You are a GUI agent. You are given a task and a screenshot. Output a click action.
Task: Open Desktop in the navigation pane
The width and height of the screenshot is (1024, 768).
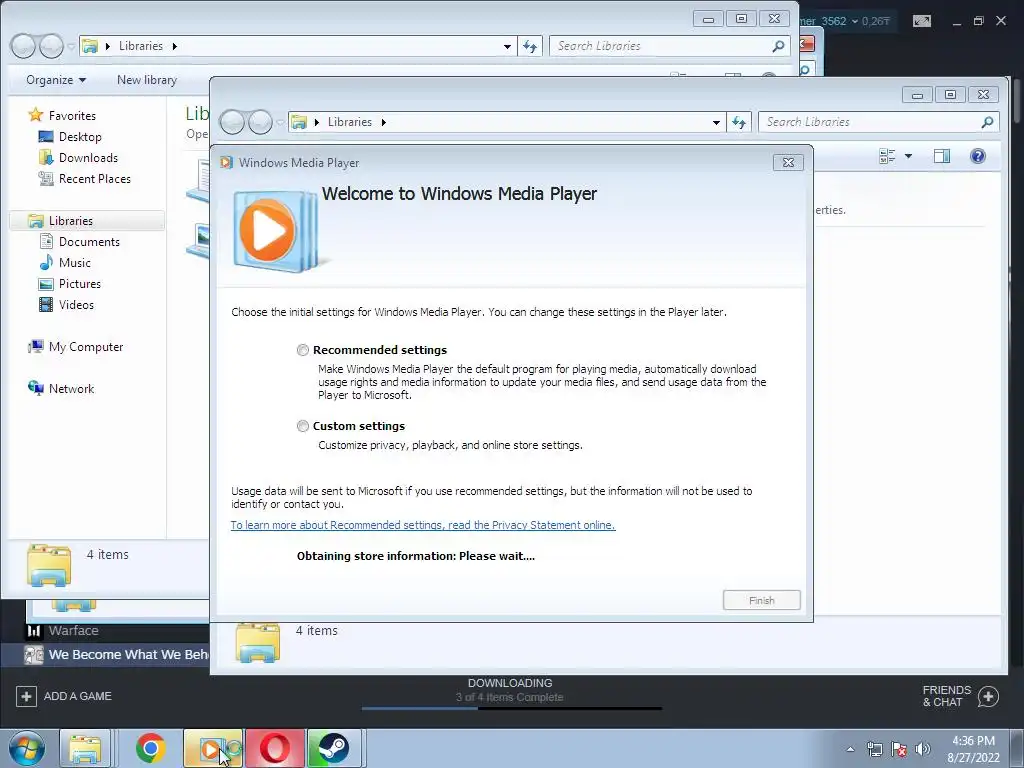point(80,136)
